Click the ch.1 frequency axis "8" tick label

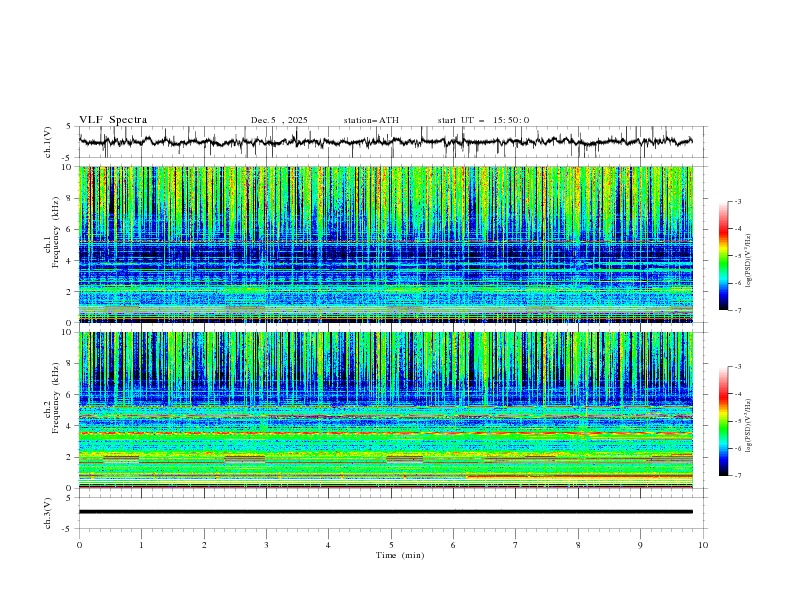[x=70, y=198]
